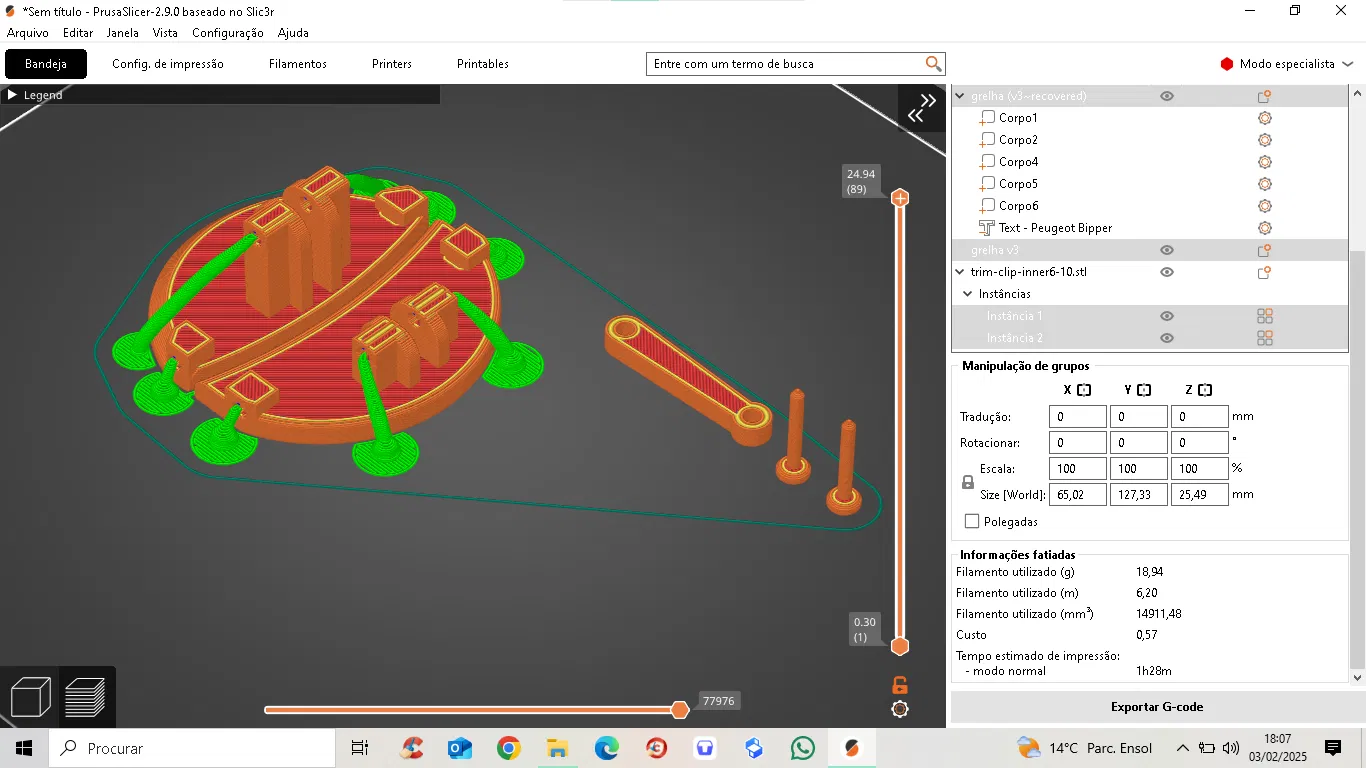This screenshot has height=768, width=1366.
Task: Open settings cog for Corpo1
Action: (1264, 118)
